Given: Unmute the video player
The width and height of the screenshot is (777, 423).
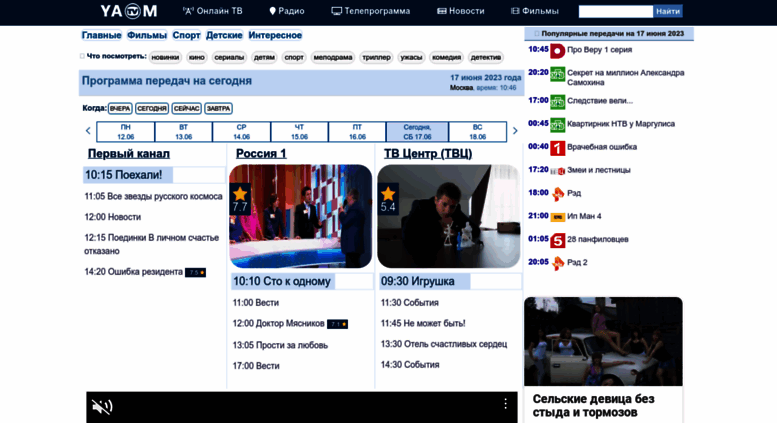Looking at the screenshot, I should pos(102,407).
